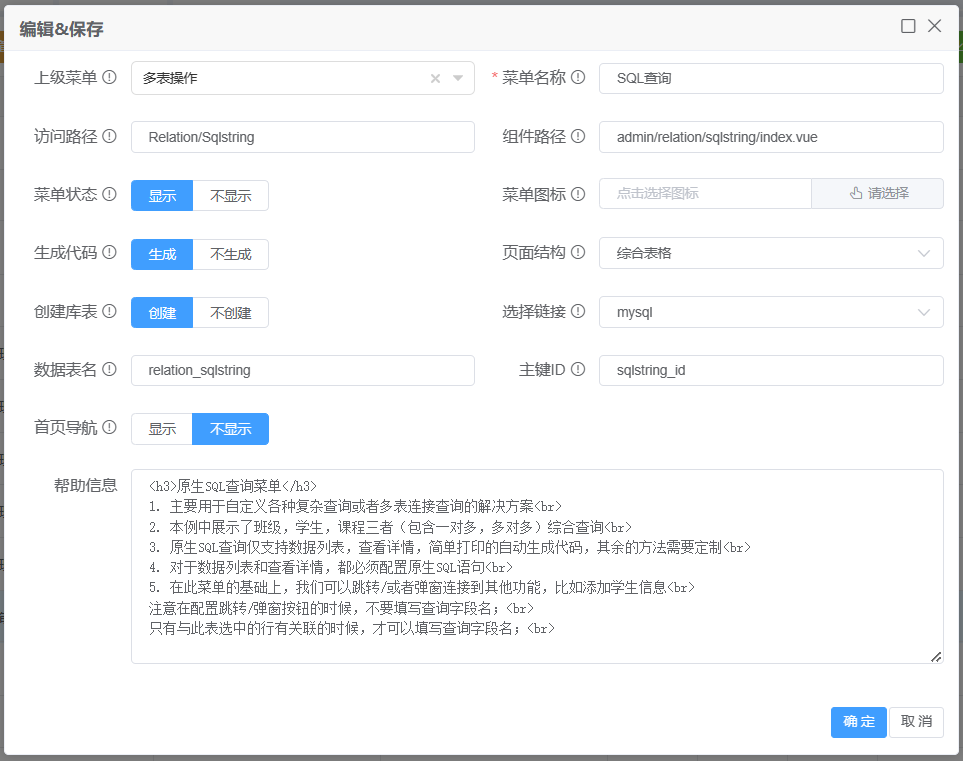Expand the 上级菜单 dropdown arrow
This screenshot has width=963, height=761.
458,79
